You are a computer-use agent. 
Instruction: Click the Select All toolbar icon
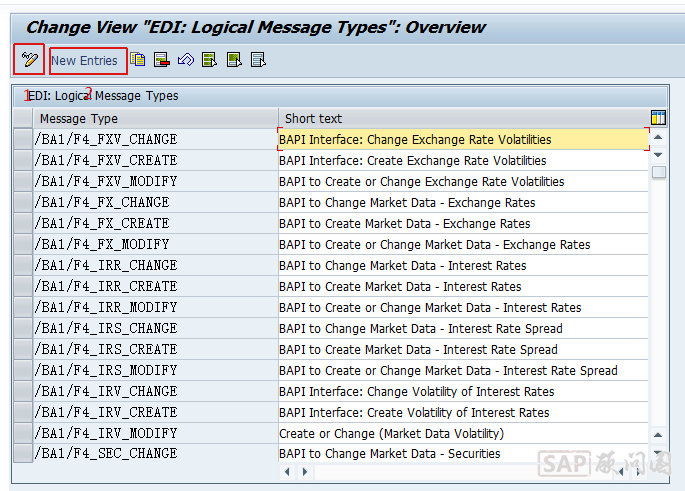[209, 60]
